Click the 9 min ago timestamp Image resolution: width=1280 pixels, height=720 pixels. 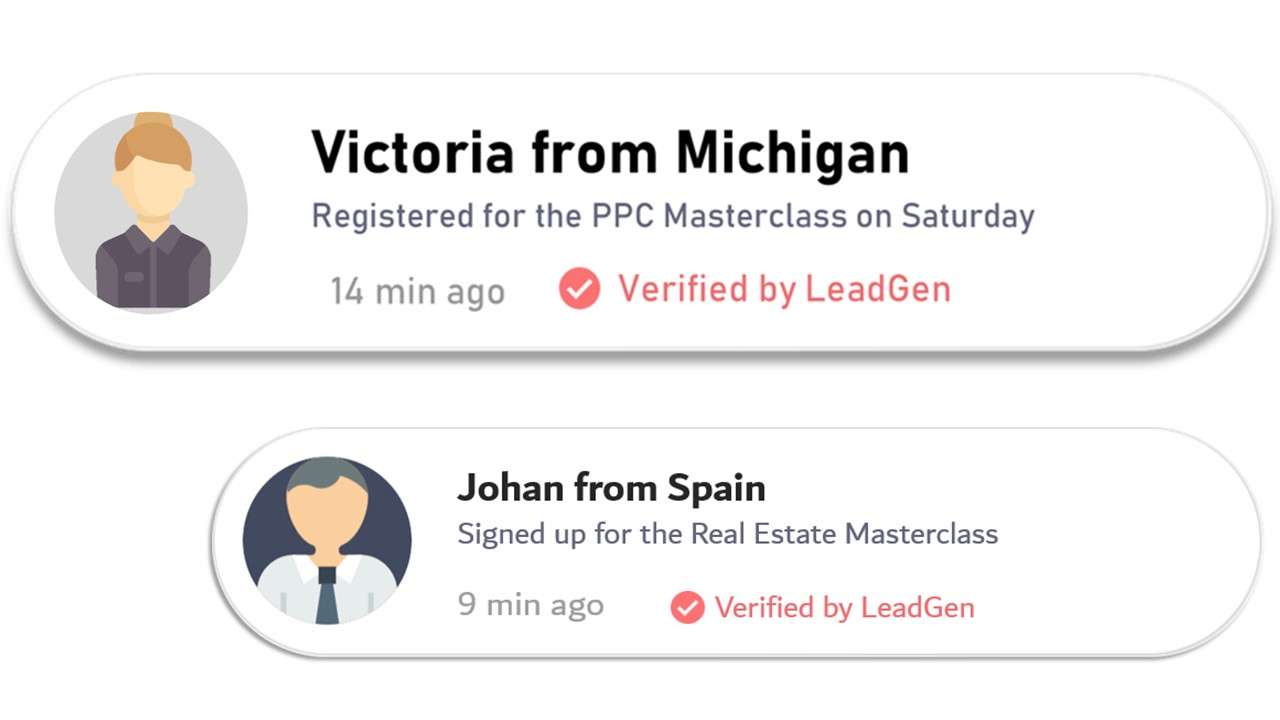click(531, 604)
